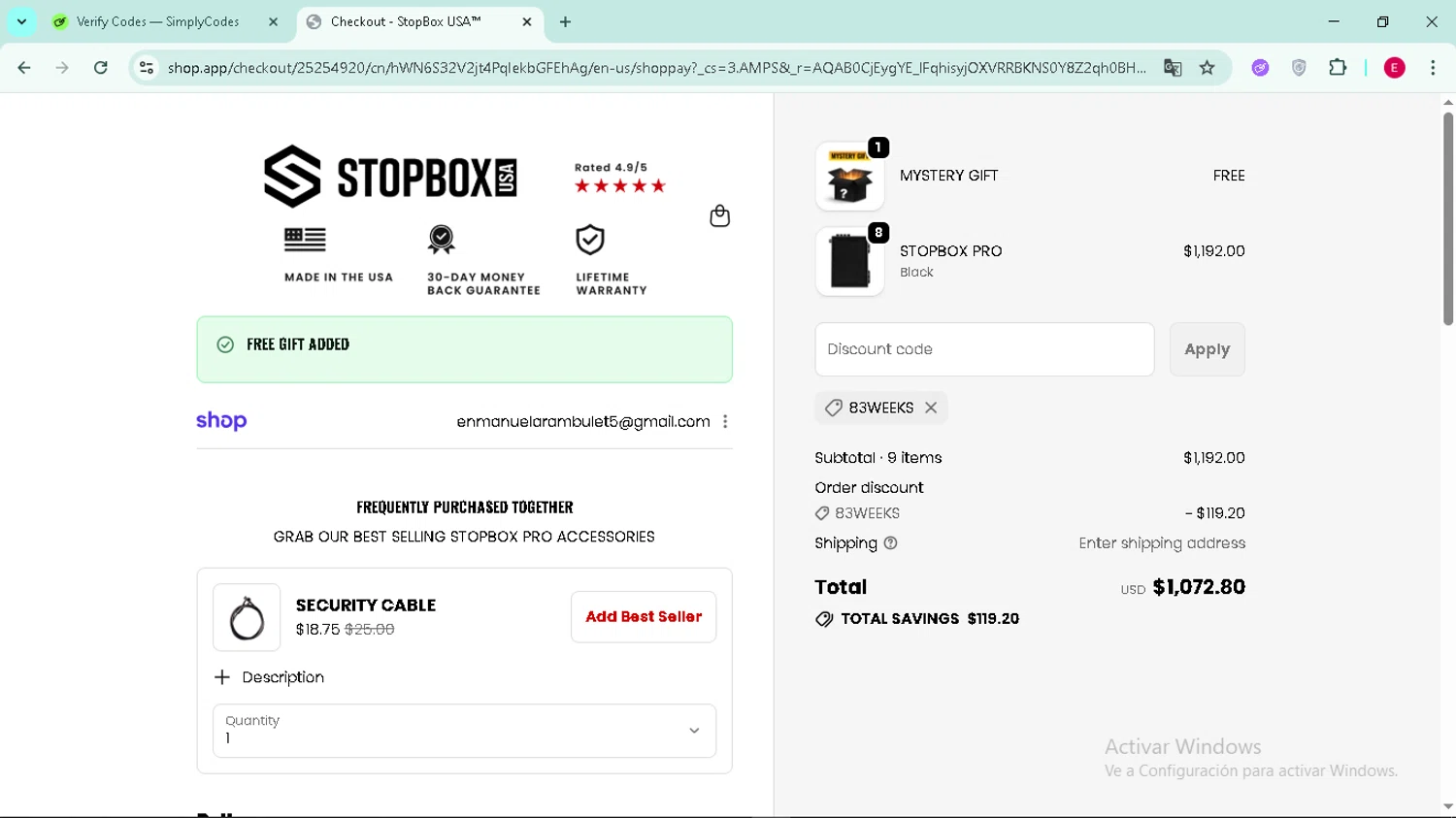1456x818 pixels.
Task: Open a new browser tab
Action: coord(566,21)
